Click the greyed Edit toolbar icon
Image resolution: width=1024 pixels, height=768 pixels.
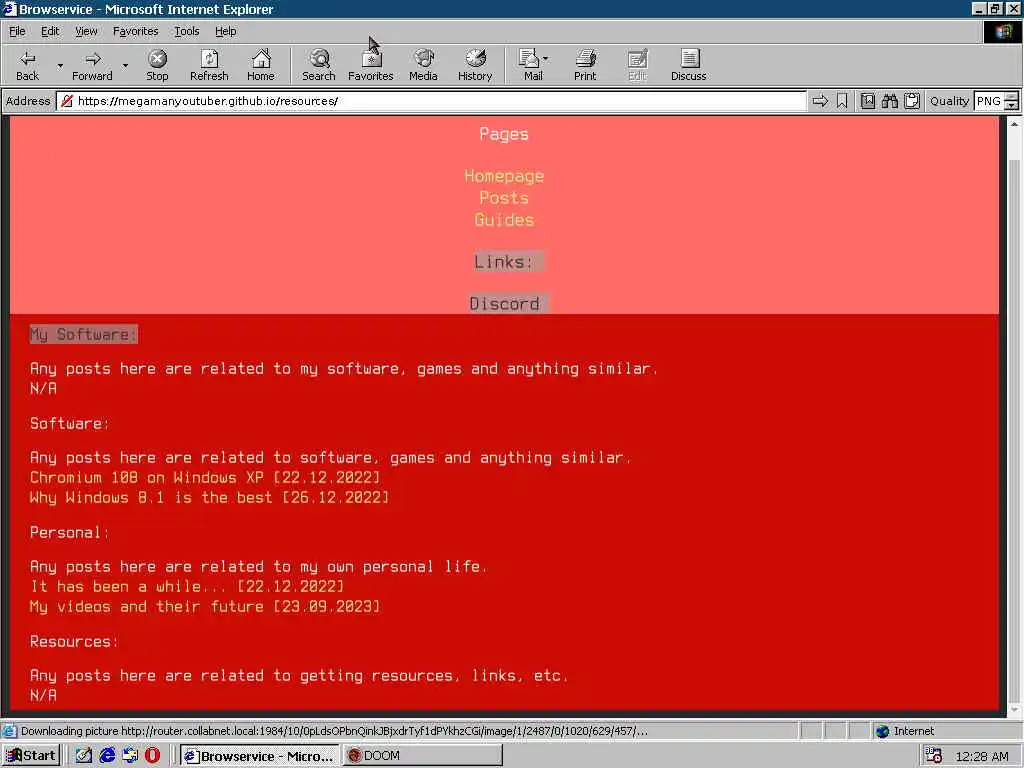[637, 65]
